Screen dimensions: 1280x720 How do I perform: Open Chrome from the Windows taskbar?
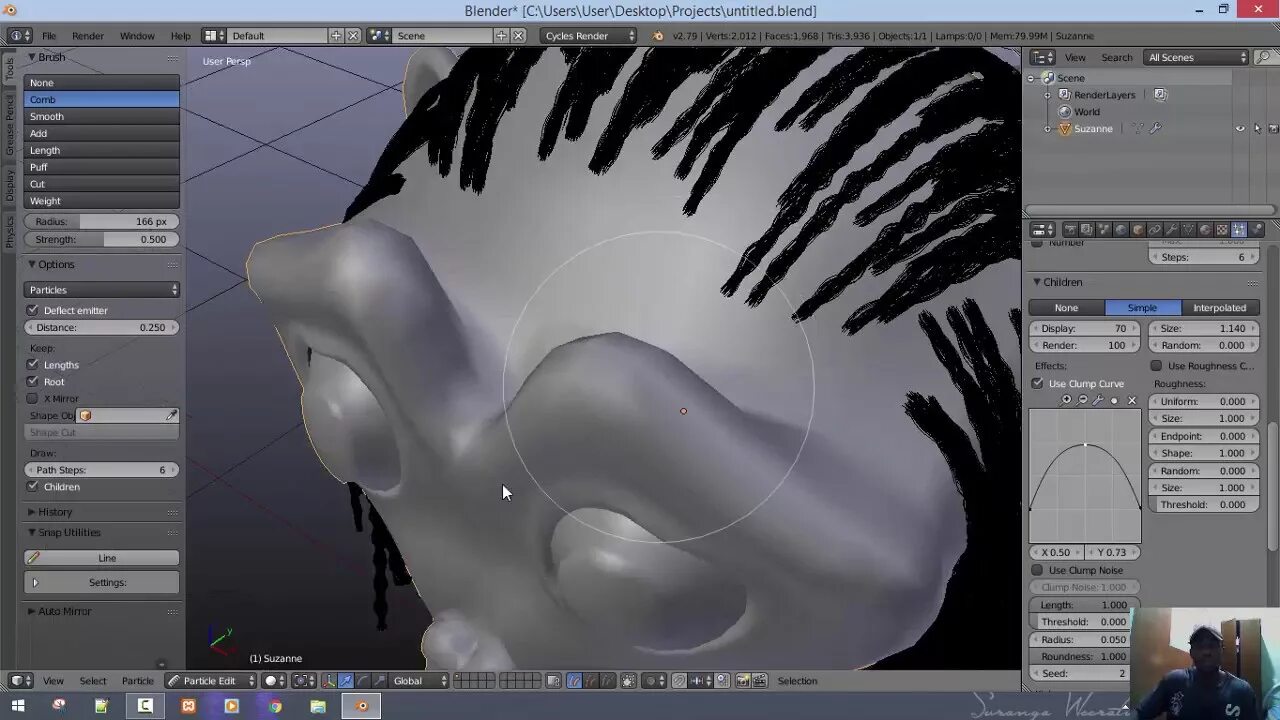click(x=275, y=705)
